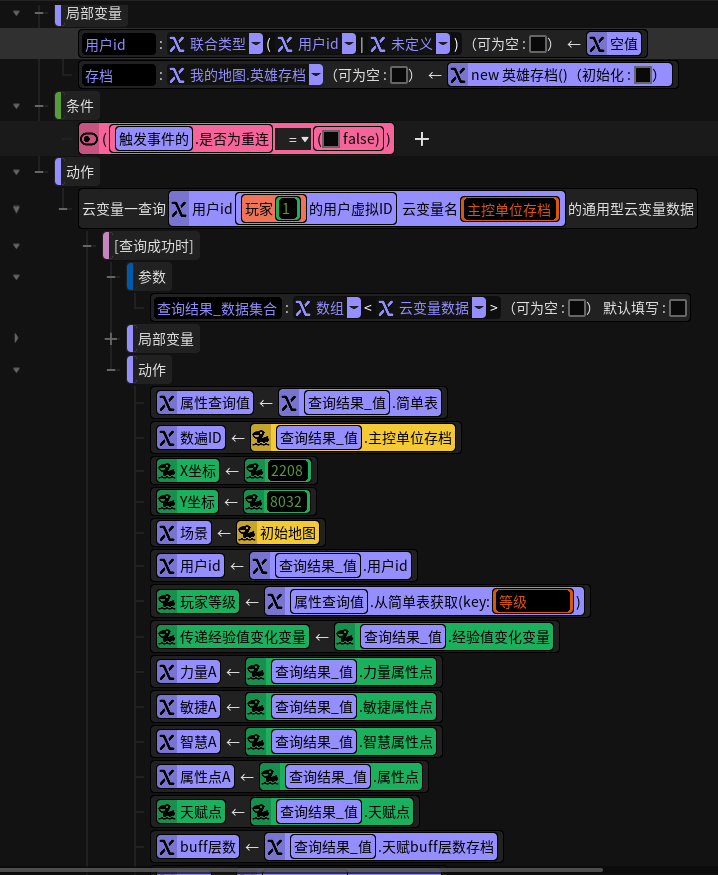Open the 联合类型 type dropdown
The image size is (718, 875).
256,44
